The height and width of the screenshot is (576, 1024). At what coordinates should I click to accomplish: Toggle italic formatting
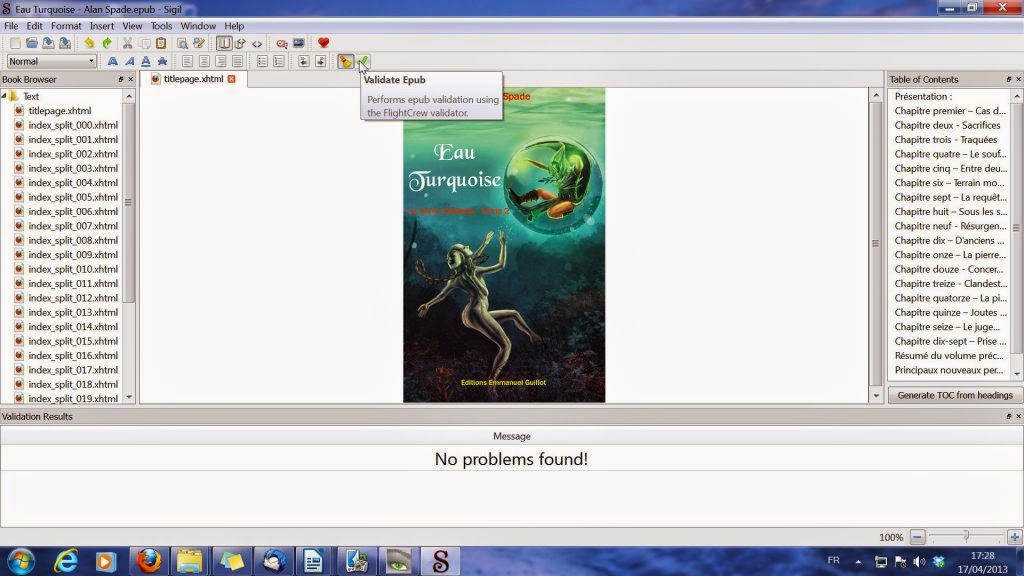click(x=129, y=61)
